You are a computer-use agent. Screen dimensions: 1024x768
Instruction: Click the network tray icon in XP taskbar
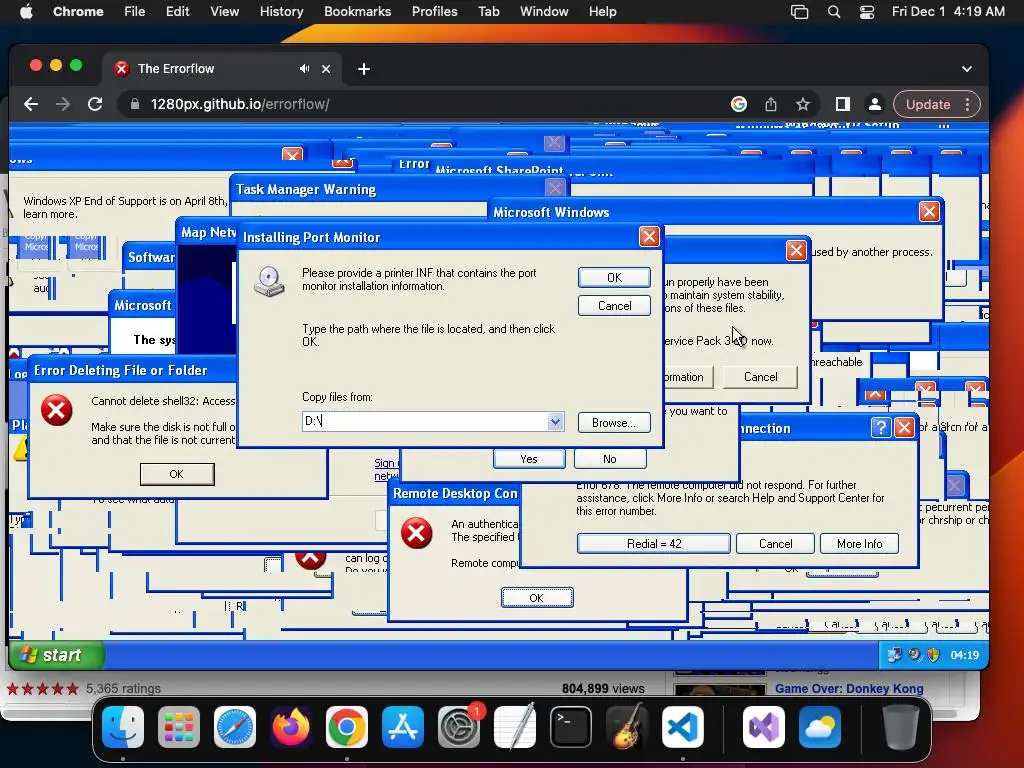[x=895, y=655]
